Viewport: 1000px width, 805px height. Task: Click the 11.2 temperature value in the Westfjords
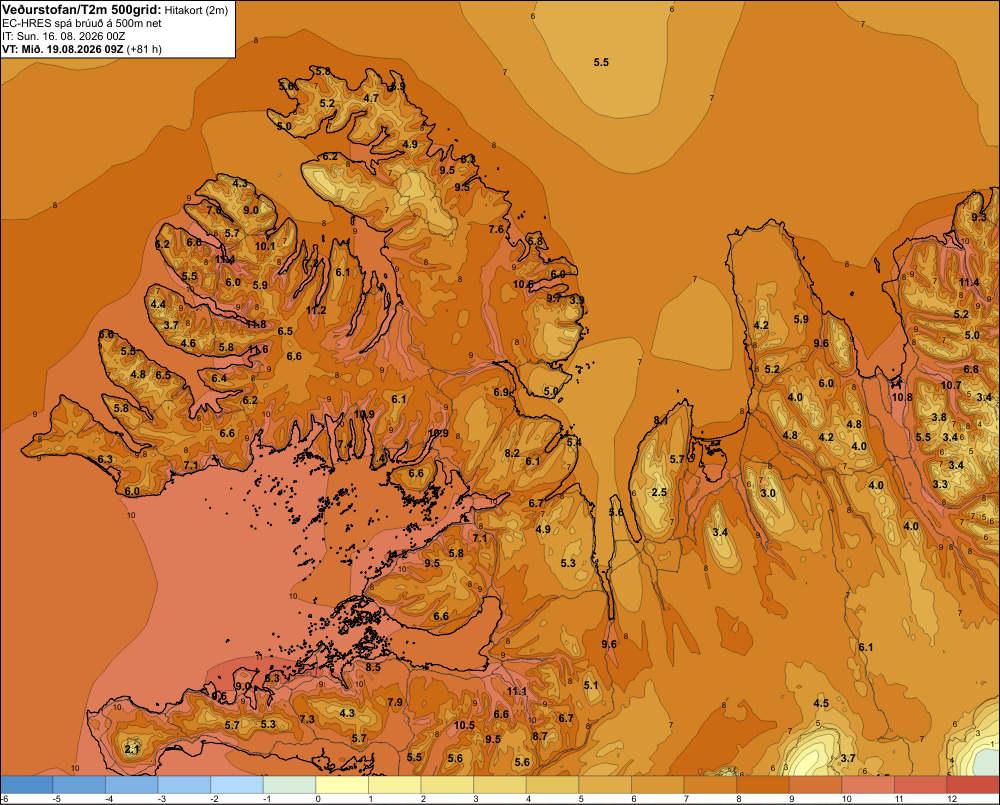pyautogui.click(x=316, y=310)
